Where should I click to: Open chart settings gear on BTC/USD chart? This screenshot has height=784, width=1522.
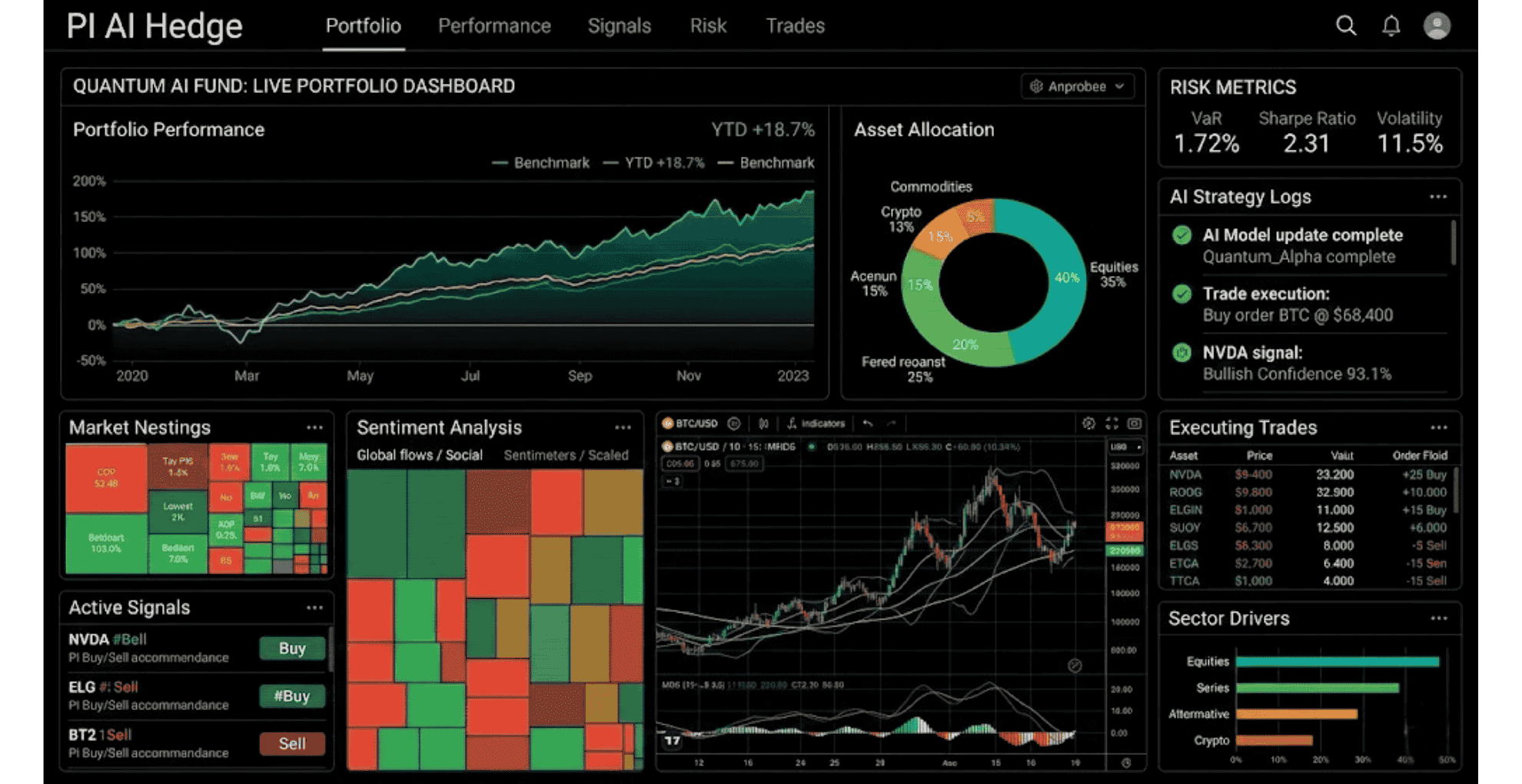(x=1088, y=424)
